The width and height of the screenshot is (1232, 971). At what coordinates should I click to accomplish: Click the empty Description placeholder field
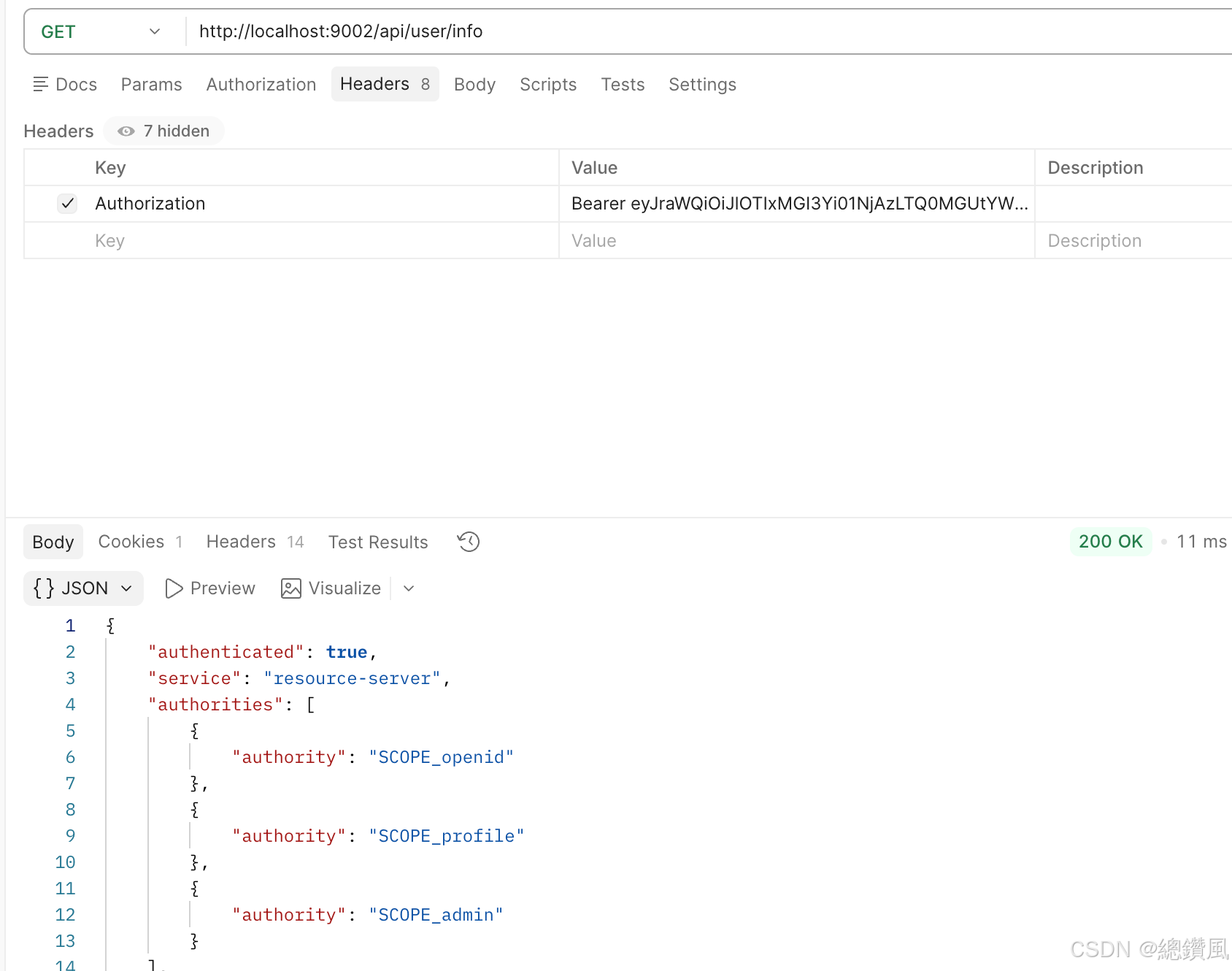(1134, 241)
